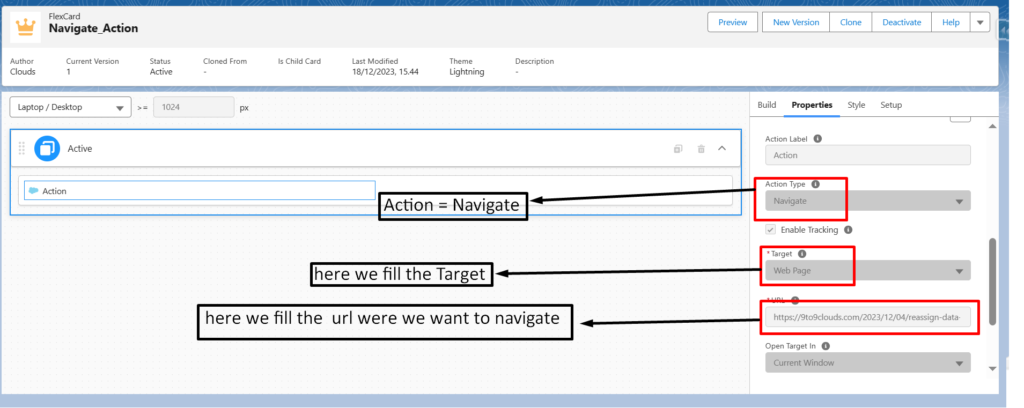Click the Lightning theme value
Screen dimensions: 1024x408
pyautogui.click(x=467, y=72)
